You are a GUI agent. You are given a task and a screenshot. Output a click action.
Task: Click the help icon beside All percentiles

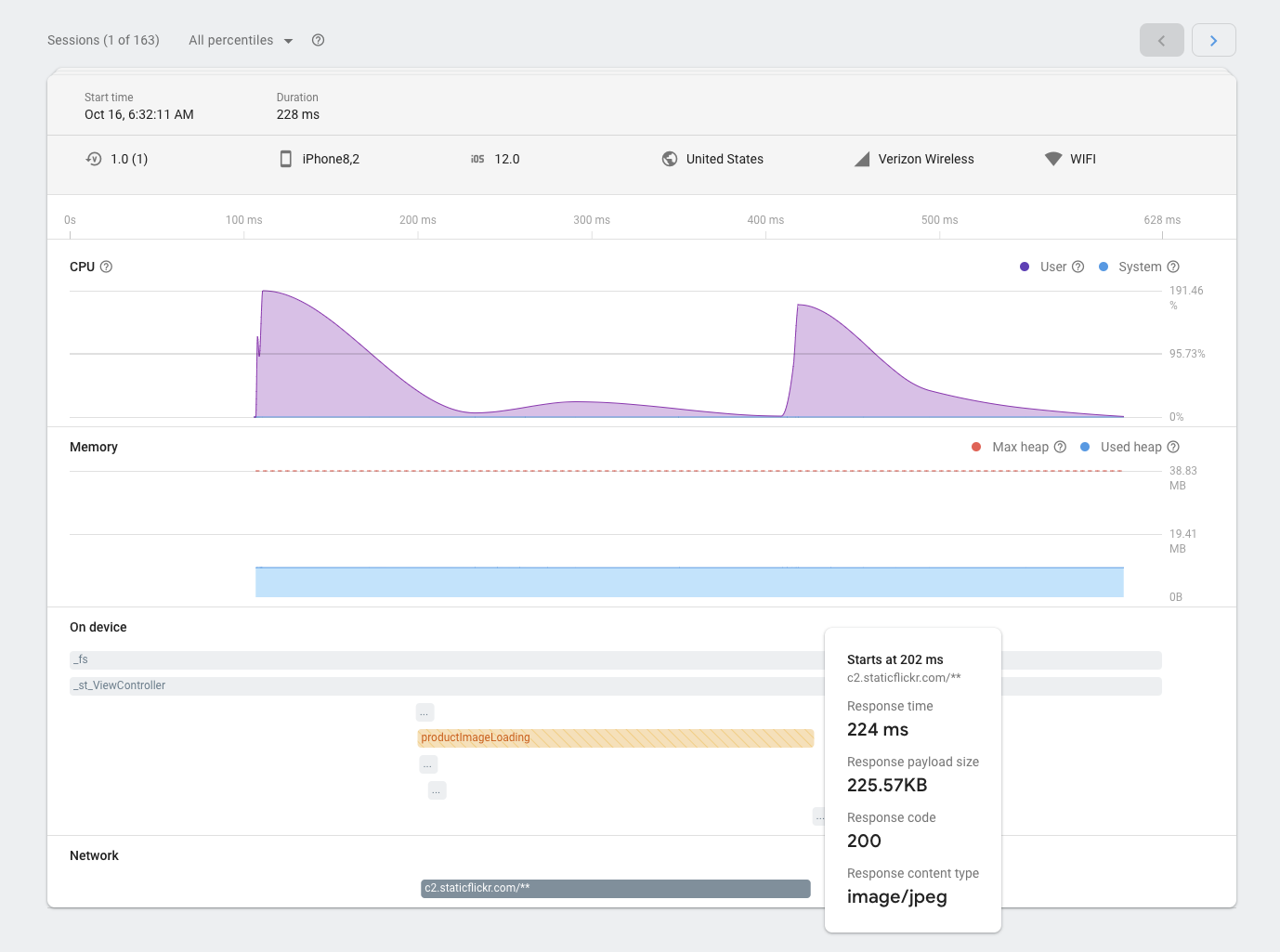[x=318, y=40]
